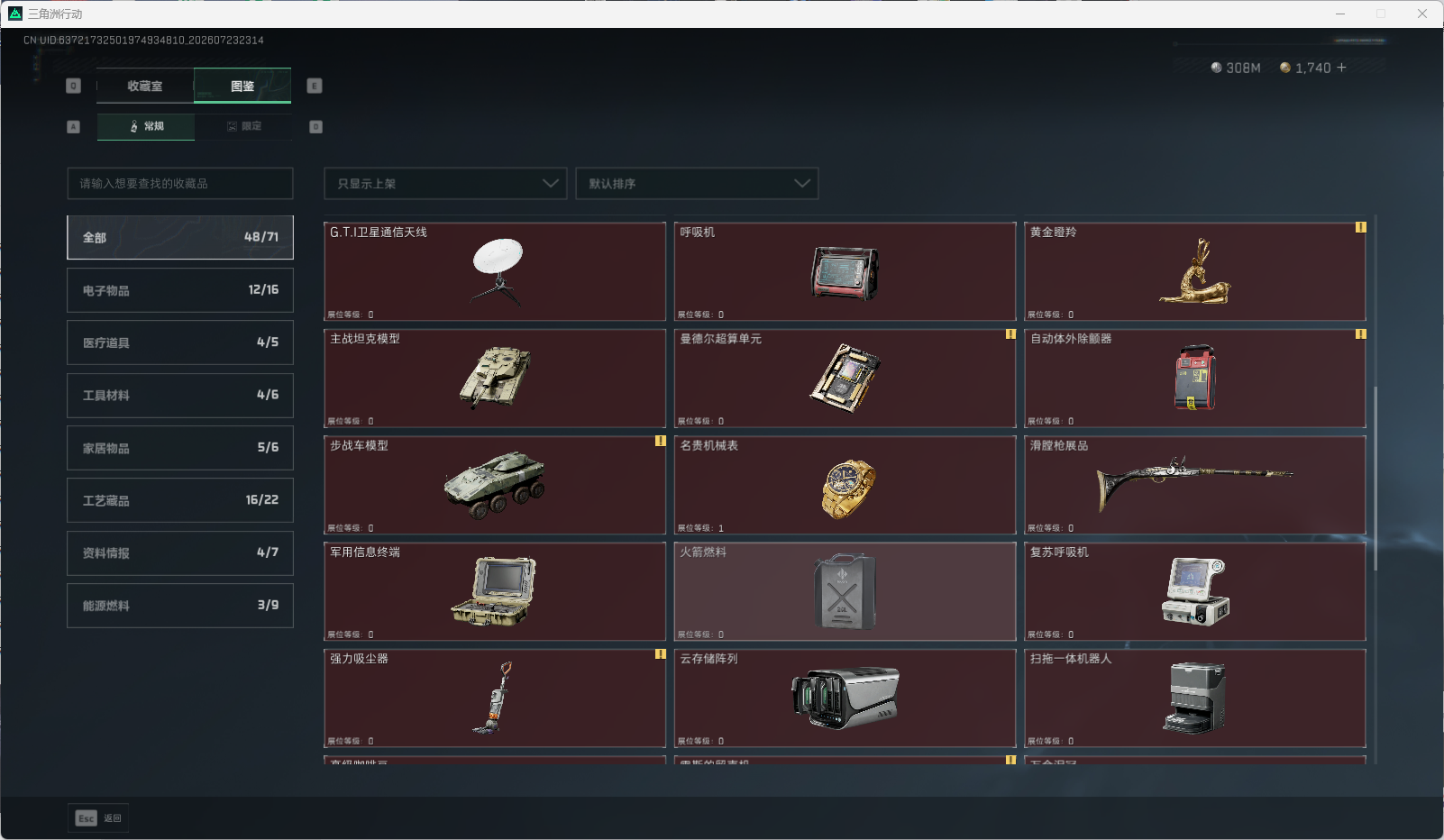Click the Esc 返回 back button
This screenshot has width=1444, height=840.
coord(98,817)
